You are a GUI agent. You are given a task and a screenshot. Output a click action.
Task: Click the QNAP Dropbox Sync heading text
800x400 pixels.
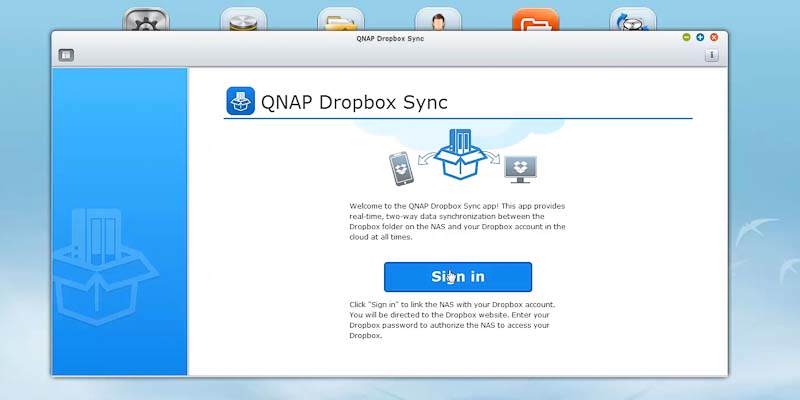tap(354, 102)
